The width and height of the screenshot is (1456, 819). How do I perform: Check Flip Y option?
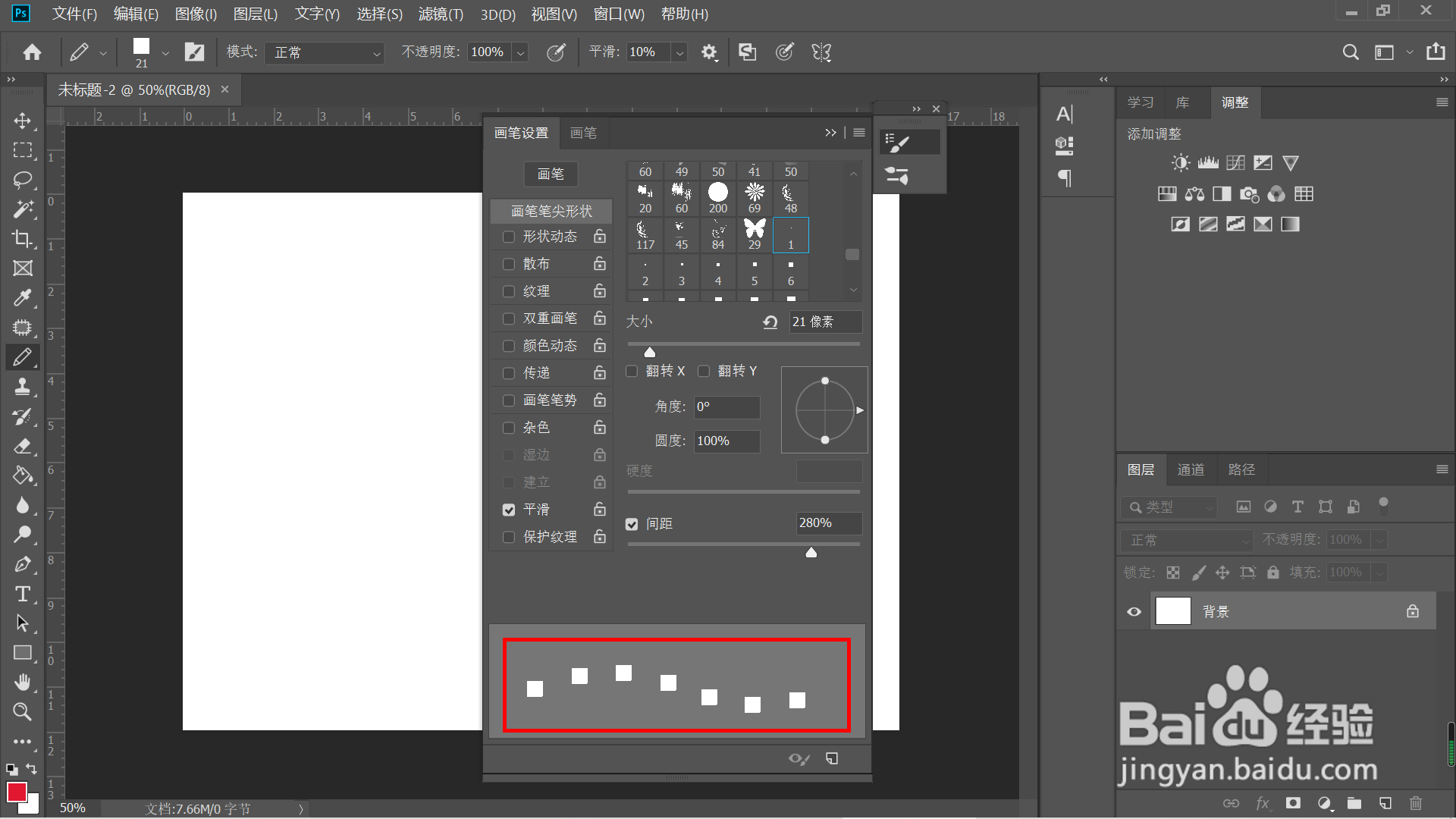point(704,371)
